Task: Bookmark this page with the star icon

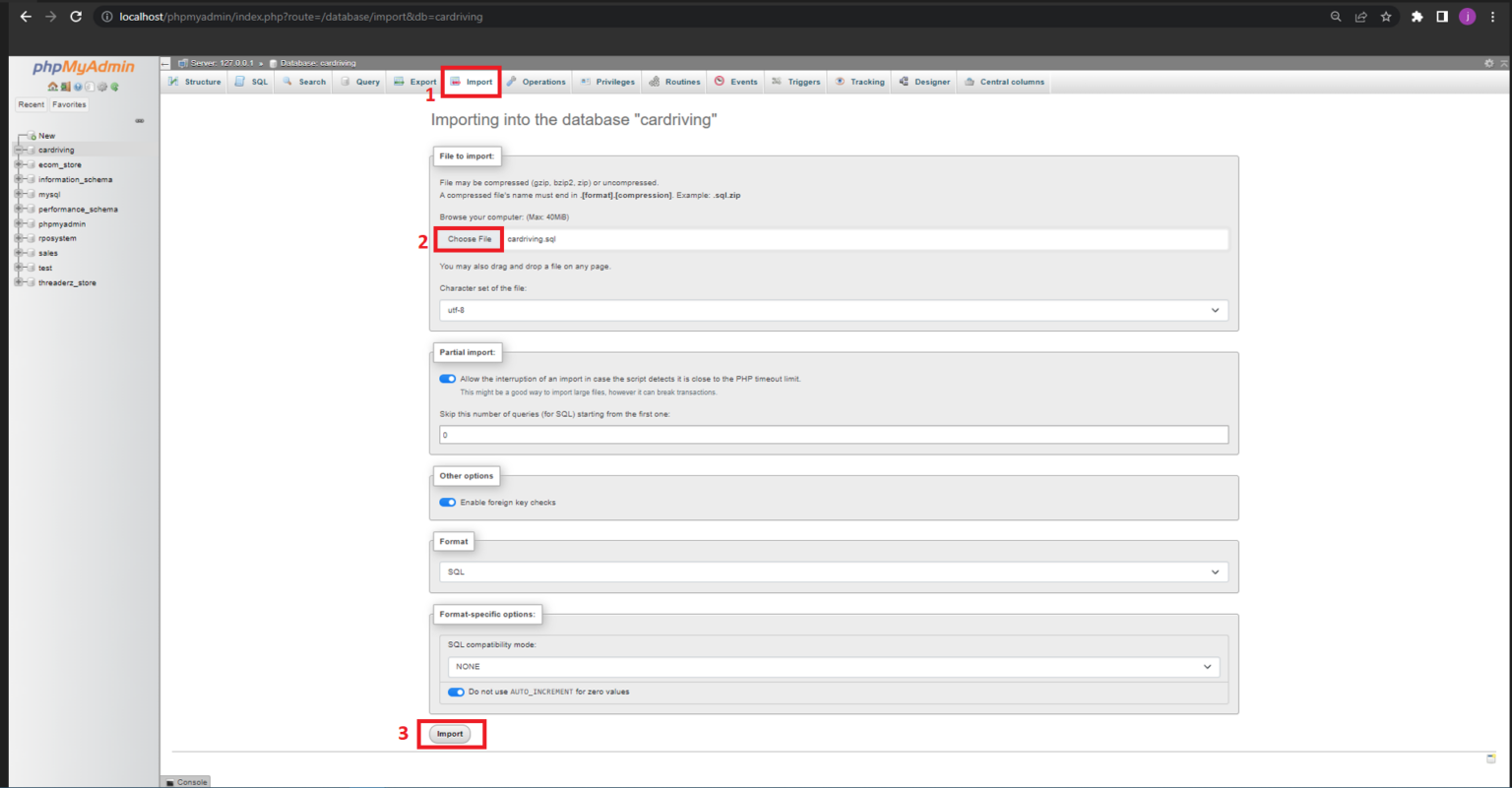Action: pyautogui.click(x=1386, y=17)
